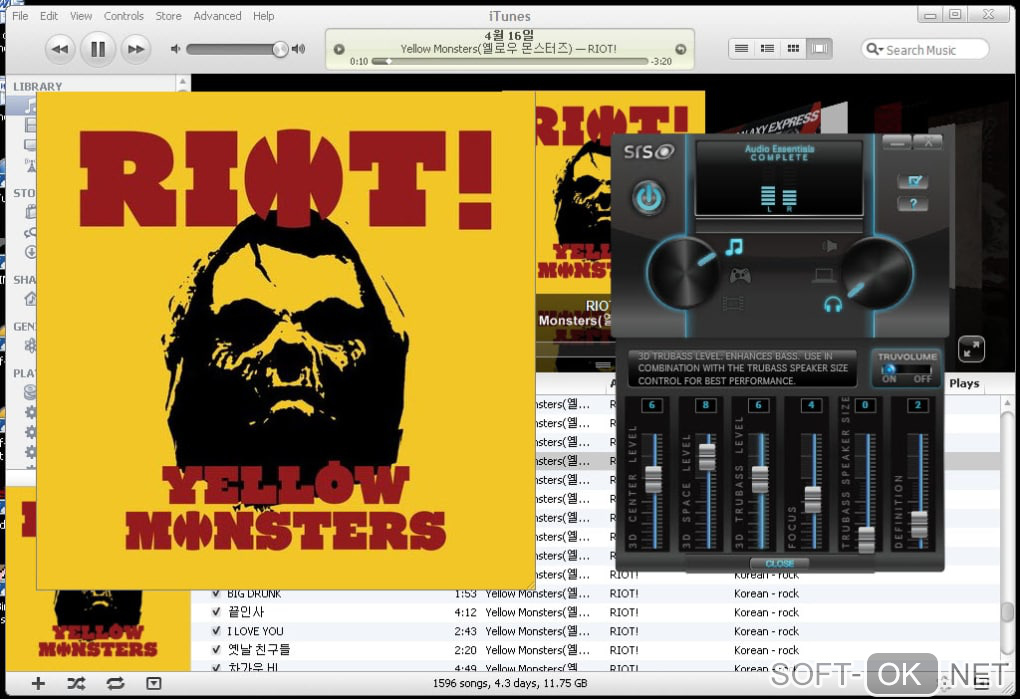The image size is (1020, 699).
Task: Pause playback in iTunes
Action: [x=98, y=49]
